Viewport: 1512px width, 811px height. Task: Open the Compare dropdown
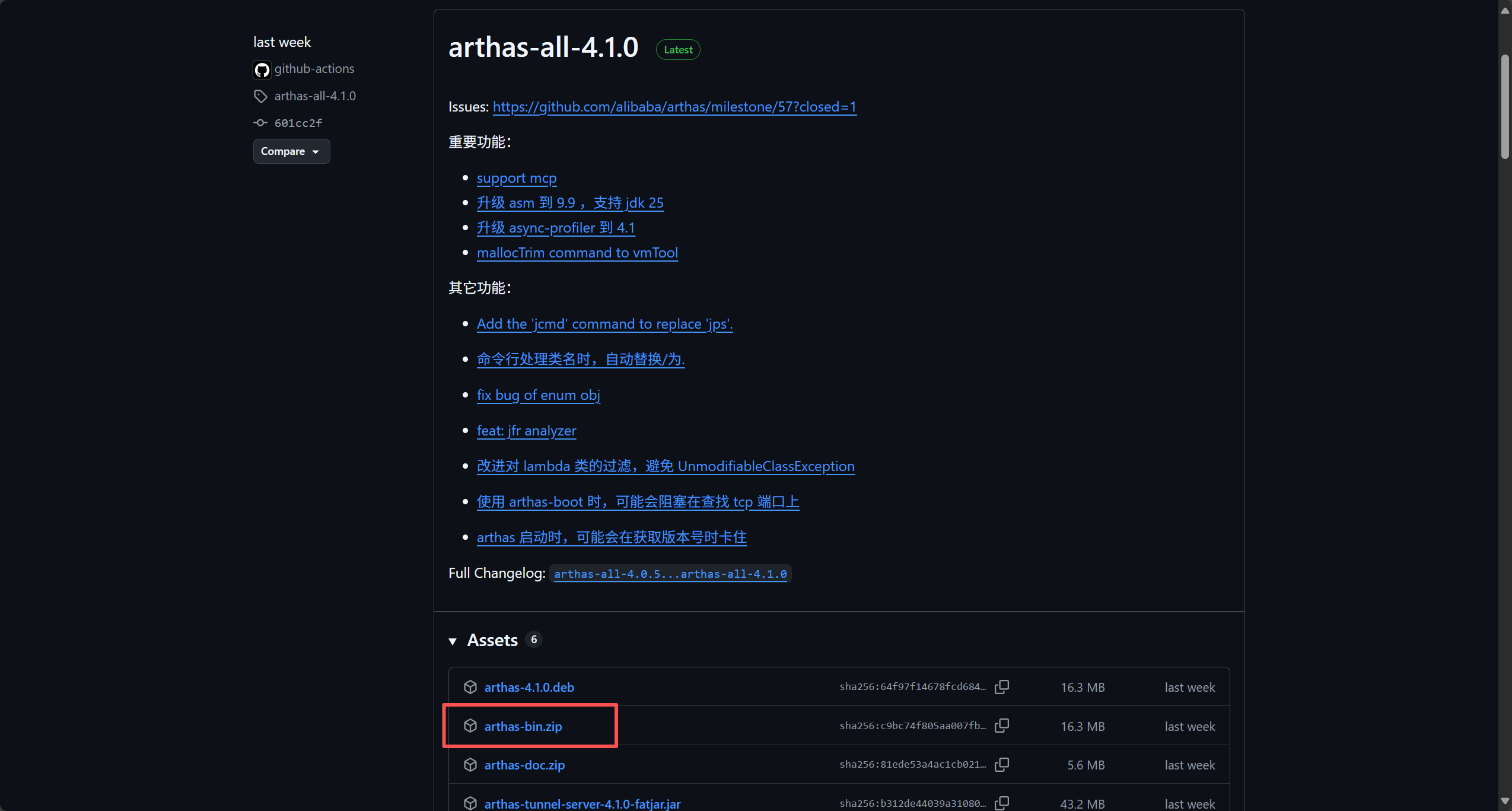[x=291, y=151]
